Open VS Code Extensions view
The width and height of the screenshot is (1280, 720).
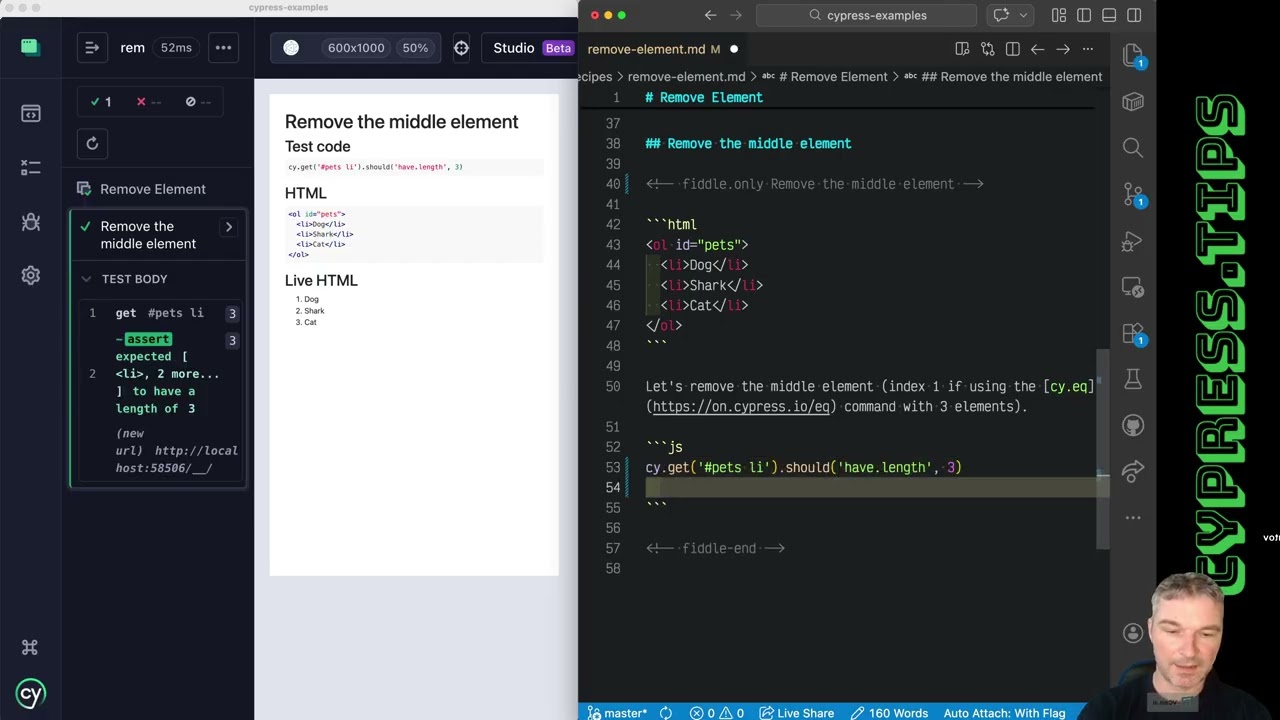pyautogui.click(x=1133, y=334)
